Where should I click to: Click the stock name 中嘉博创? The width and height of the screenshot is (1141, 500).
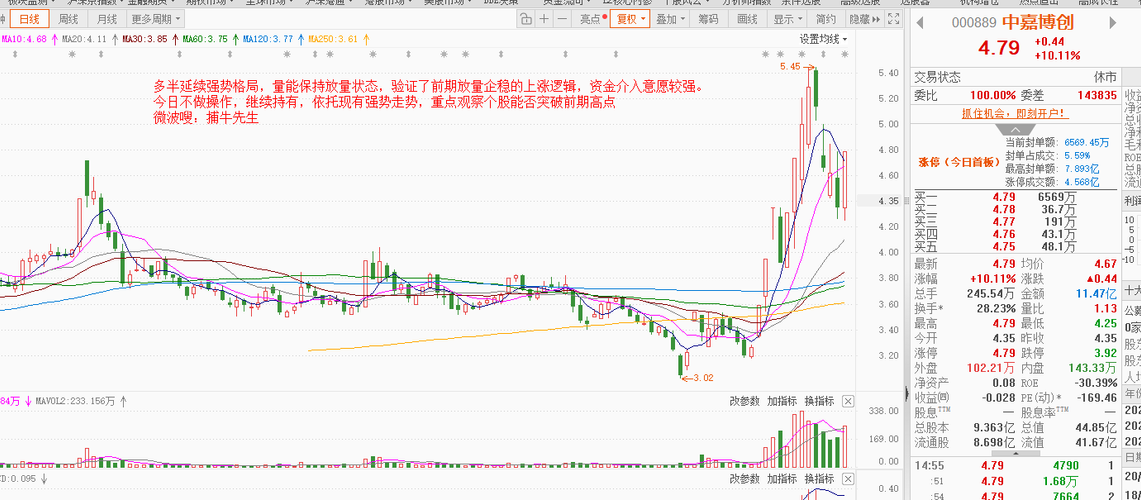click(x=1038, y=23)
